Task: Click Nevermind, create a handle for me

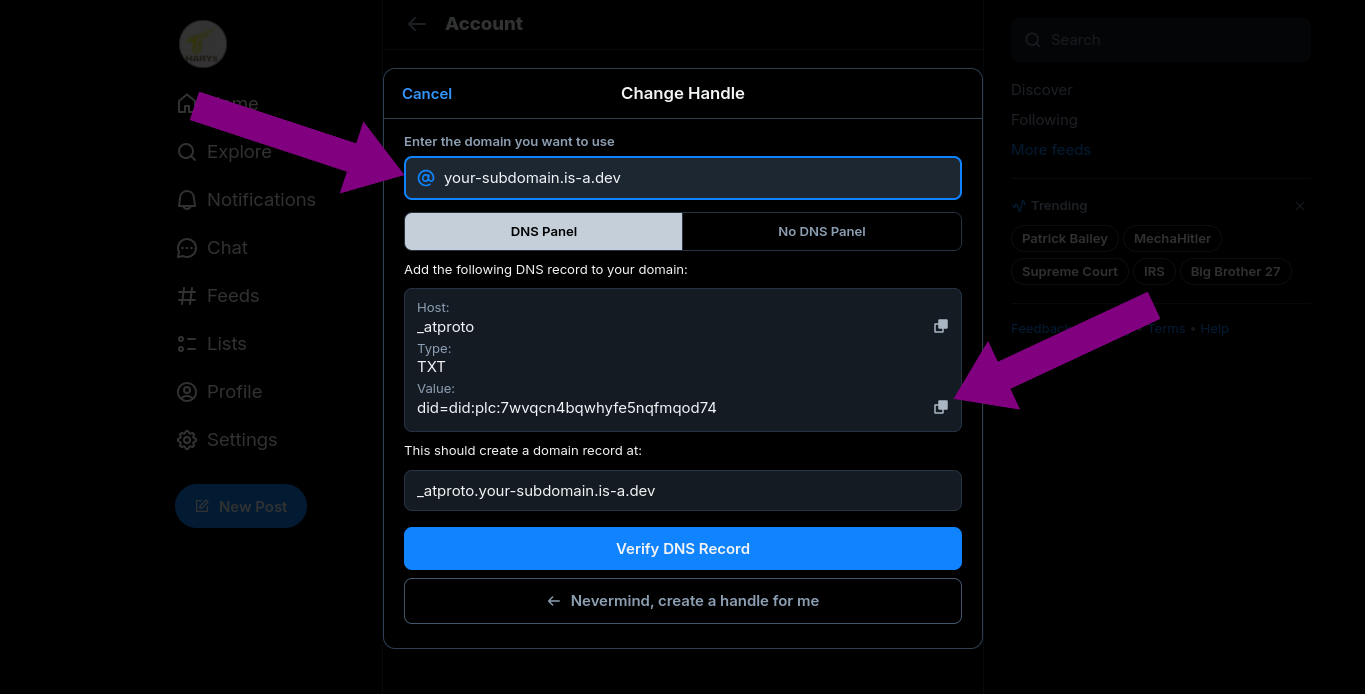Action: point(683,601)
